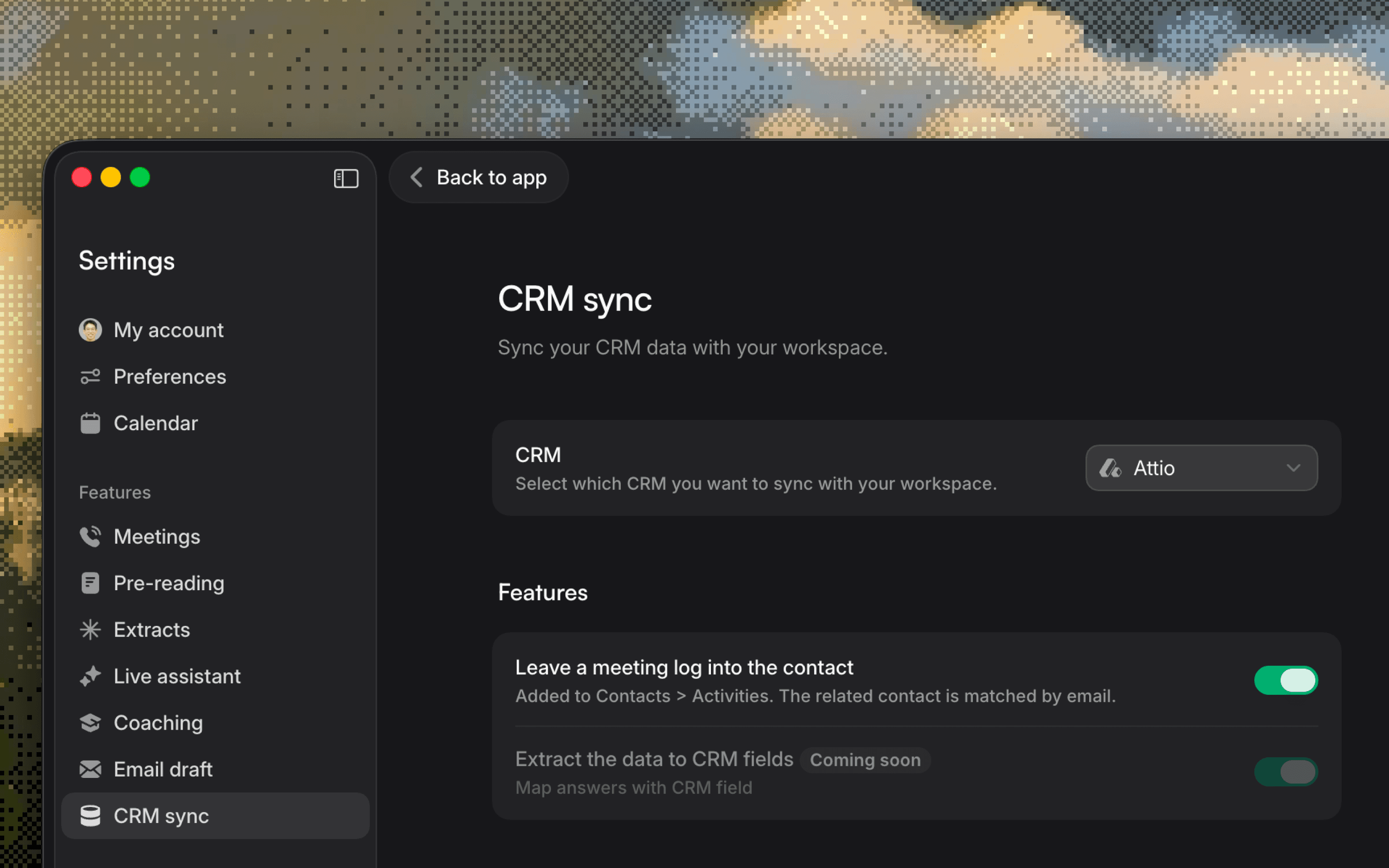Toggle Extract the data to CRM fields
This screenshot has width=1389, height=868.
[1285, 771]
